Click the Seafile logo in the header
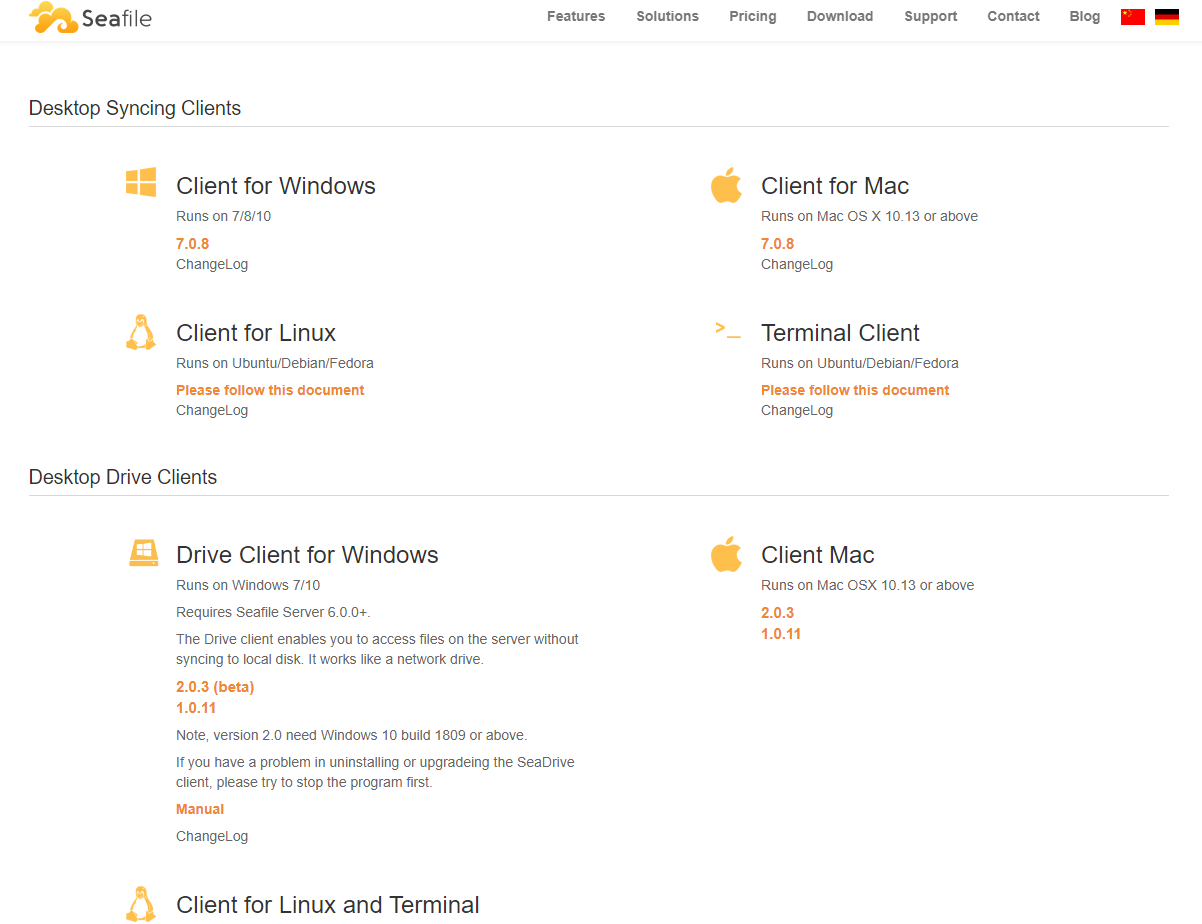1202x924 pixels. tap(90, 17)
